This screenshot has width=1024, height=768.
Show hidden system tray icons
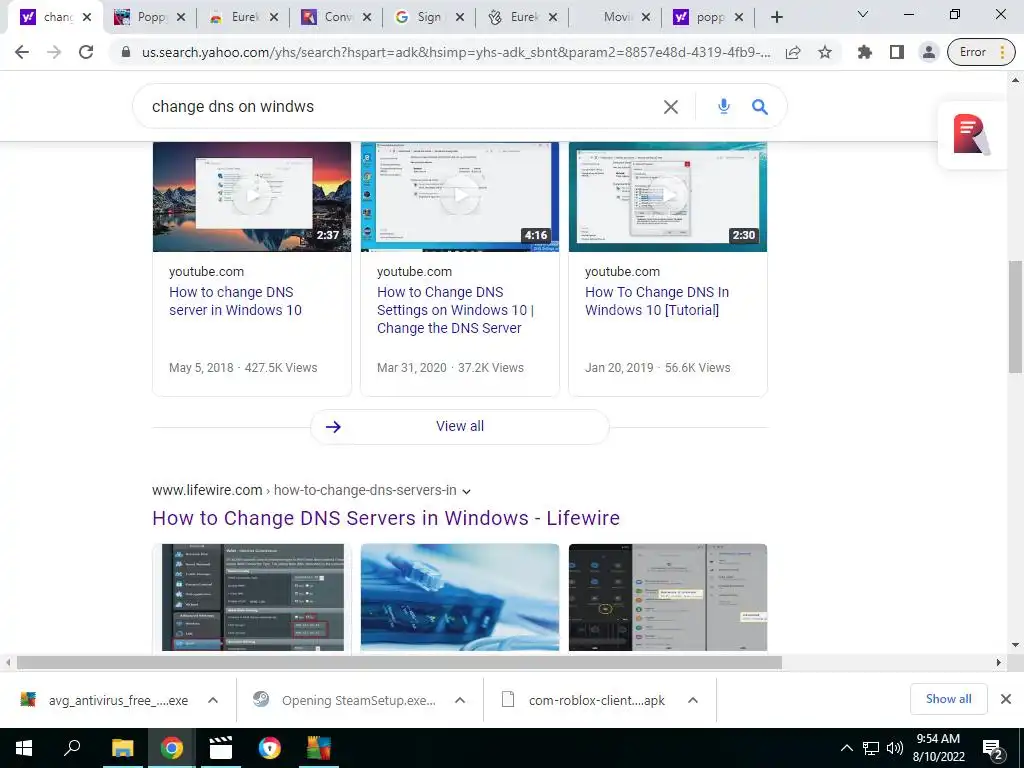(x=846, y=748)
